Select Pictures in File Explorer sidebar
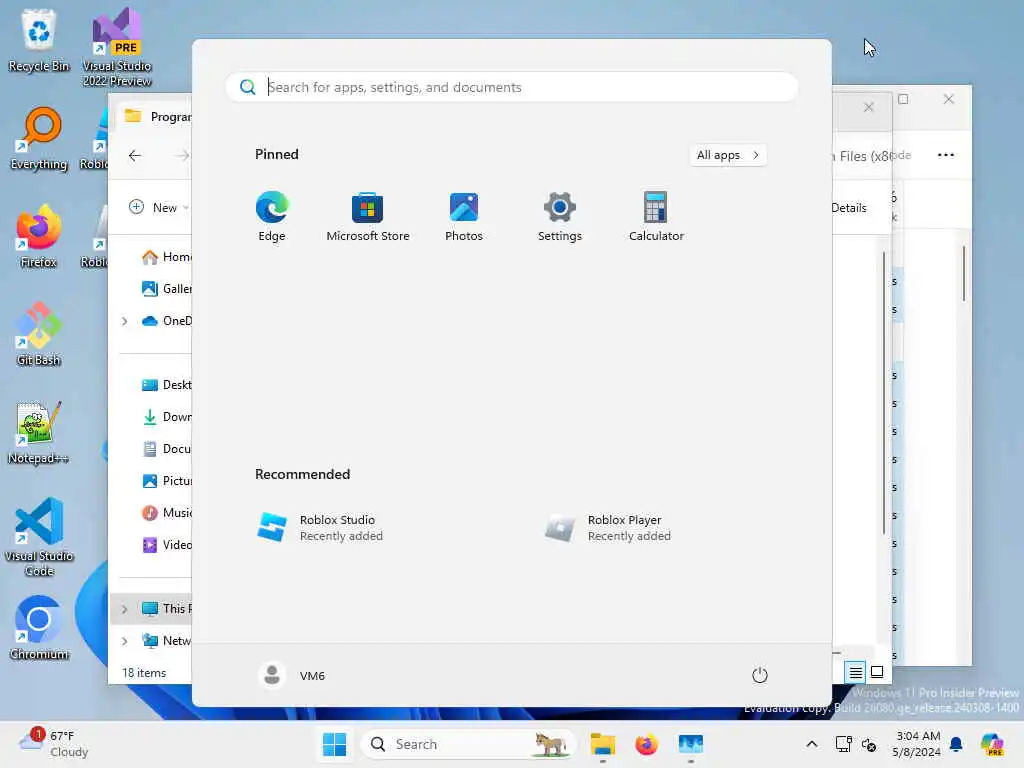The image size is (1024, 768). coord(166,481)
